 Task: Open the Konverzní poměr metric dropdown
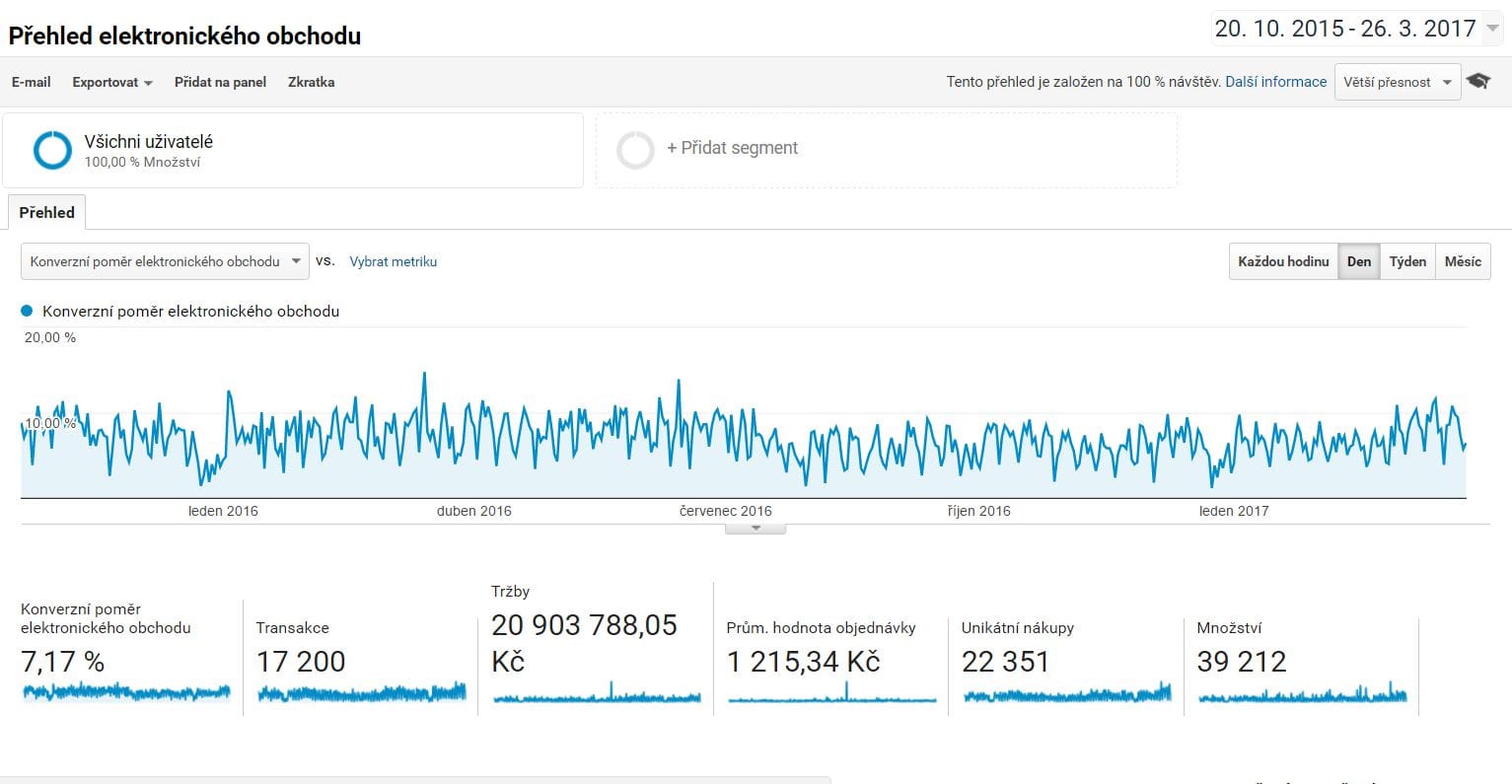coord(165,261)
